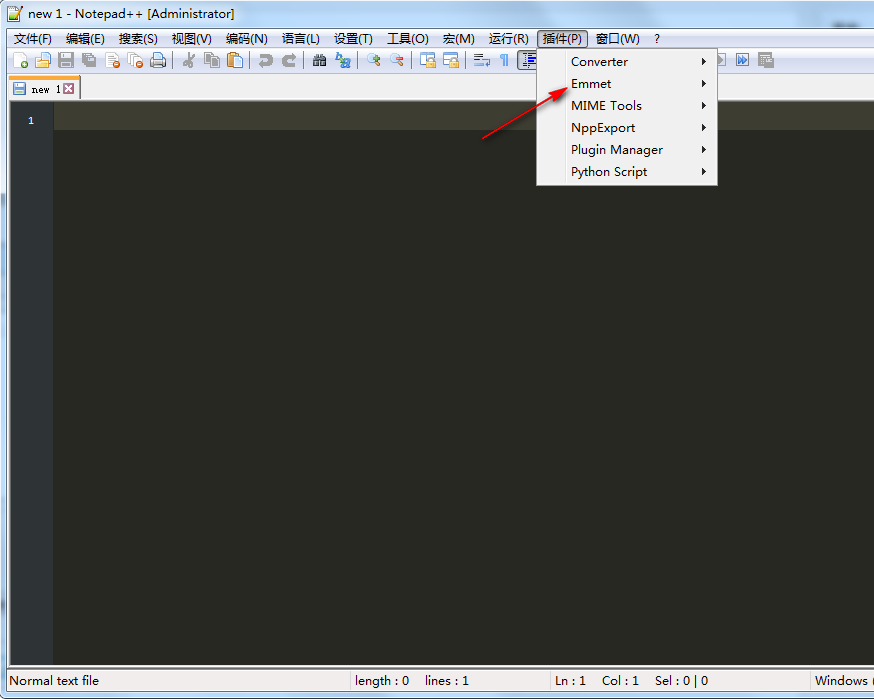The height and width of the screenshot is (699, 874).
Task: Click the Open file toolbar icon
Action: point(42,60)
